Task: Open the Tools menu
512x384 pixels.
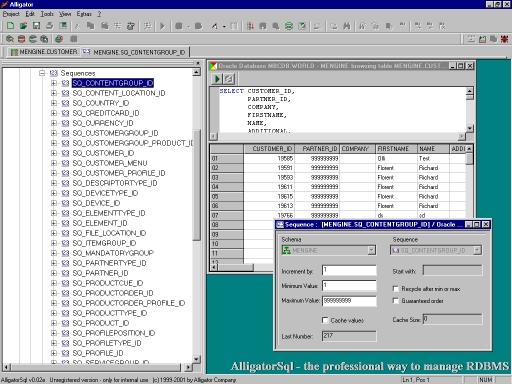Action: coord(47,14)
